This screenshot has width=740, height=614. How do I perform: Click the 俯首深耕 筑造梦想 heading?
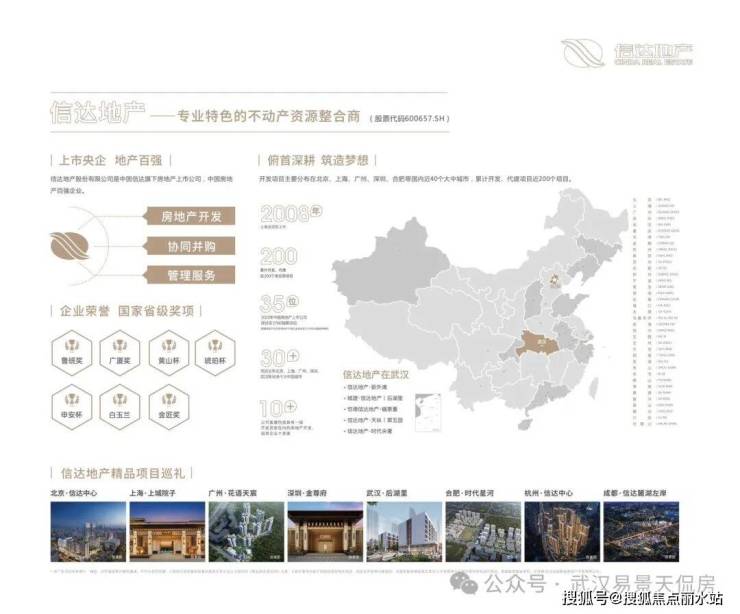318,160
